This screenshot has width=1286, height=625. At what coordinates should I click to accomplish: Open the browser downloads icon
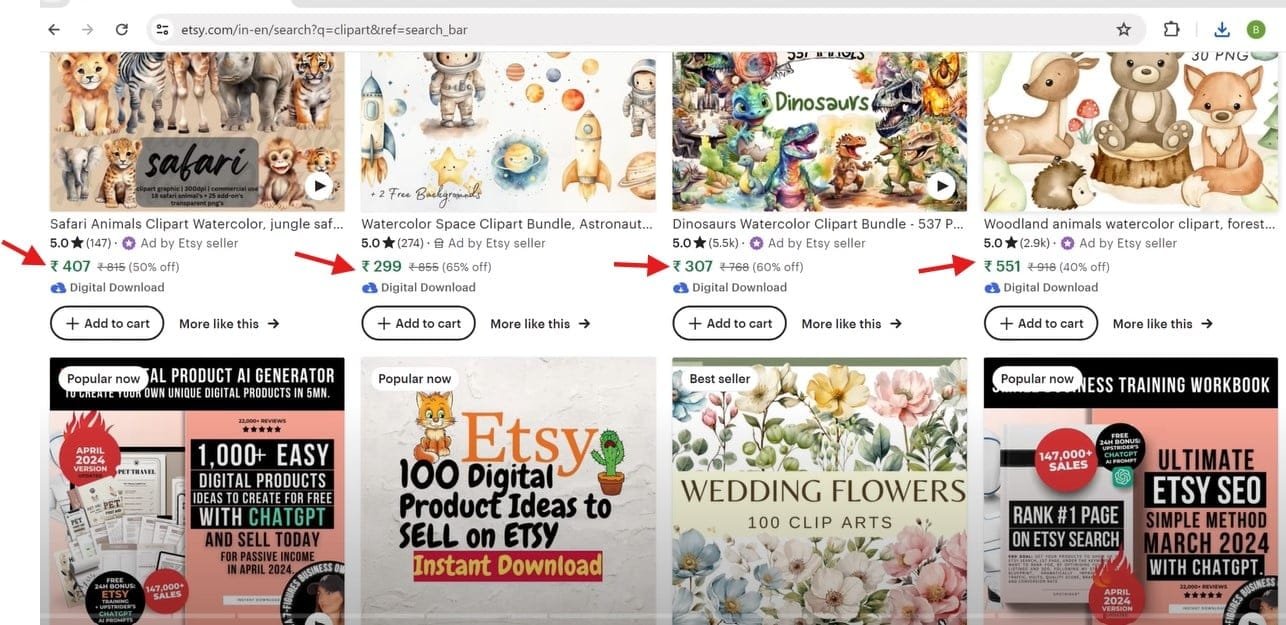(1222, 30)
